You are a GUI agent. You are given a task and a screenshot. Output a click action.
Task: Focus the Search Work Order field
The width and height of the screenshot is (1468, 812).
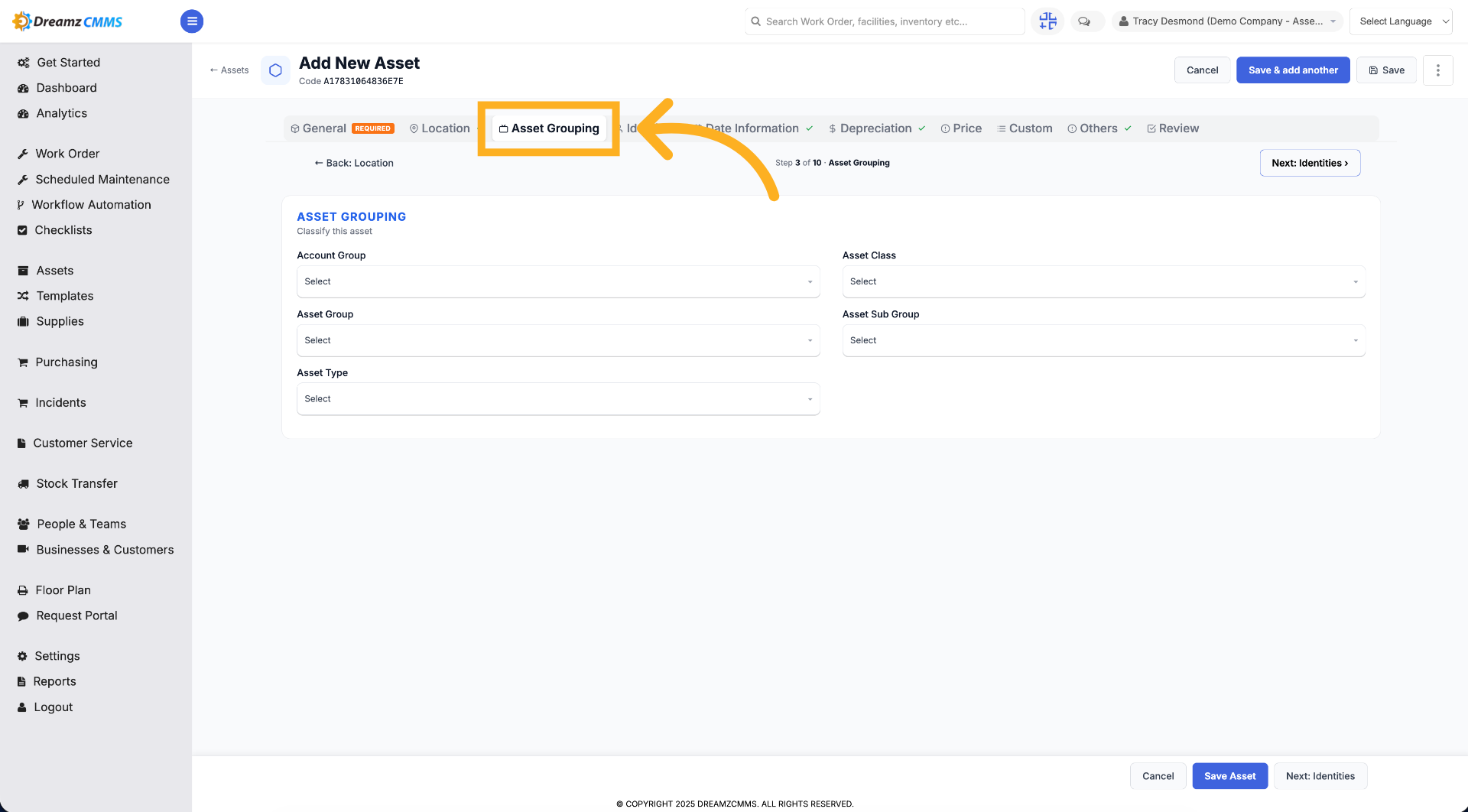coord(885,21)
